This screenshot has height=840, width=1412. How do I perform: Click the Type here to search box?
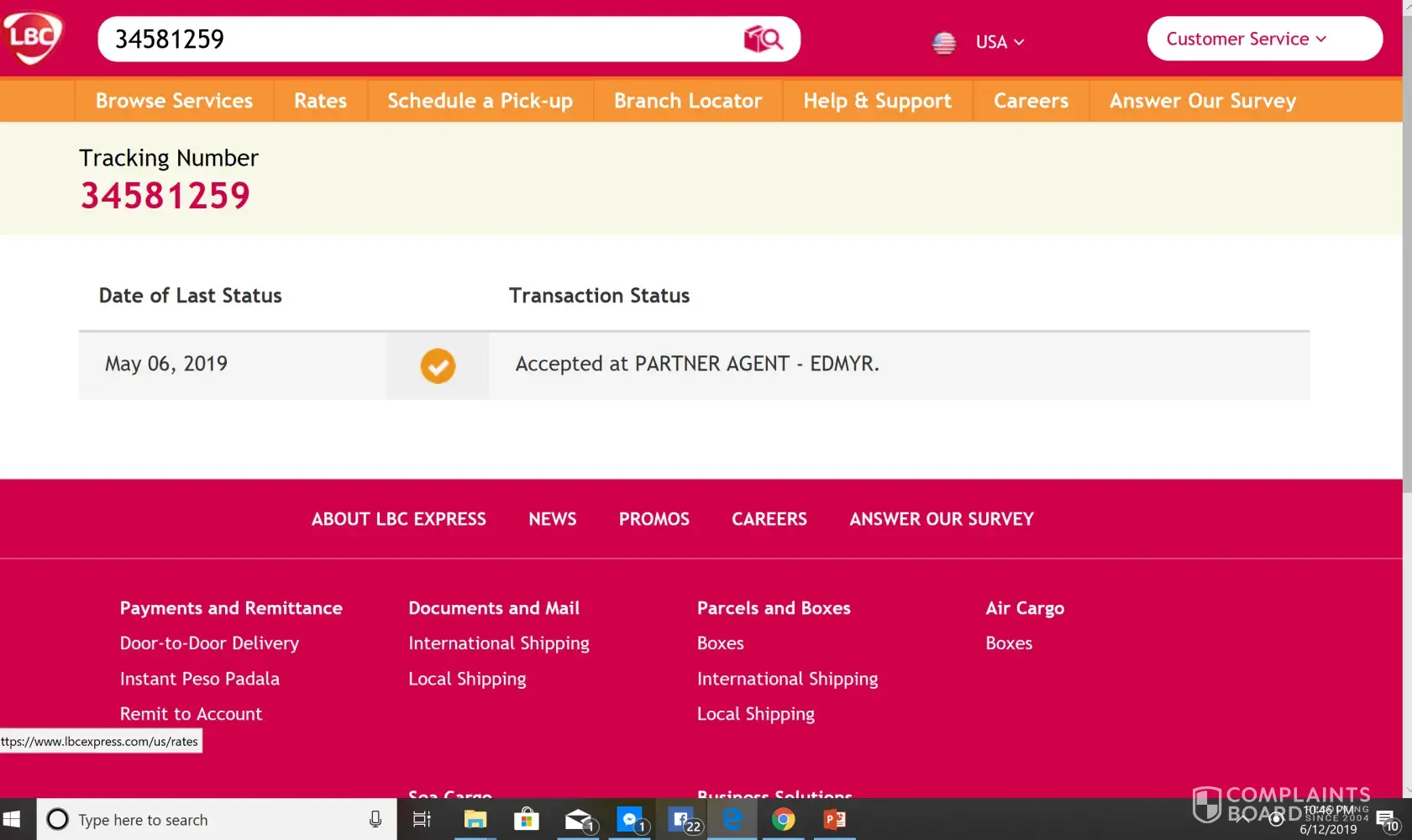217,819
